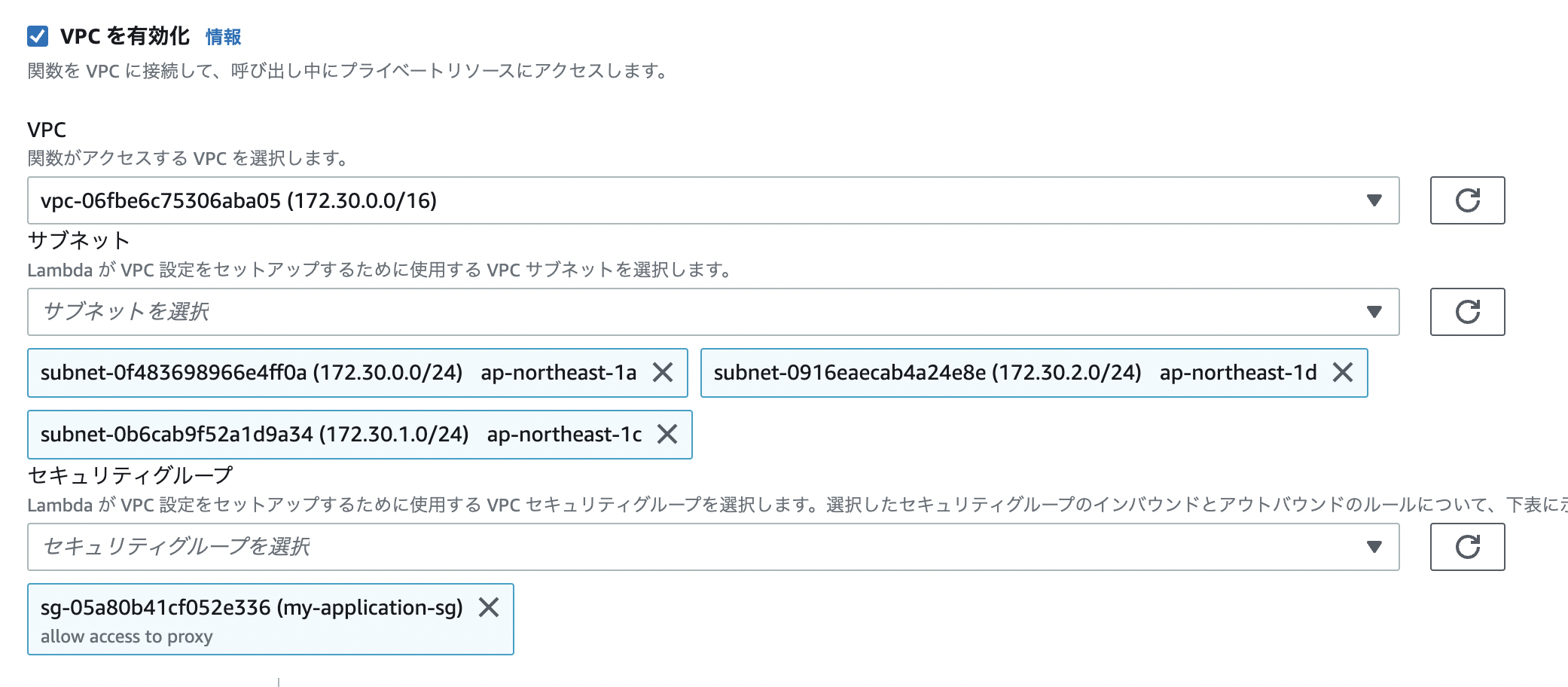Remove the ap-northeast-1d subnet
1568x687 pixels.
click(x=1344, y=372)
